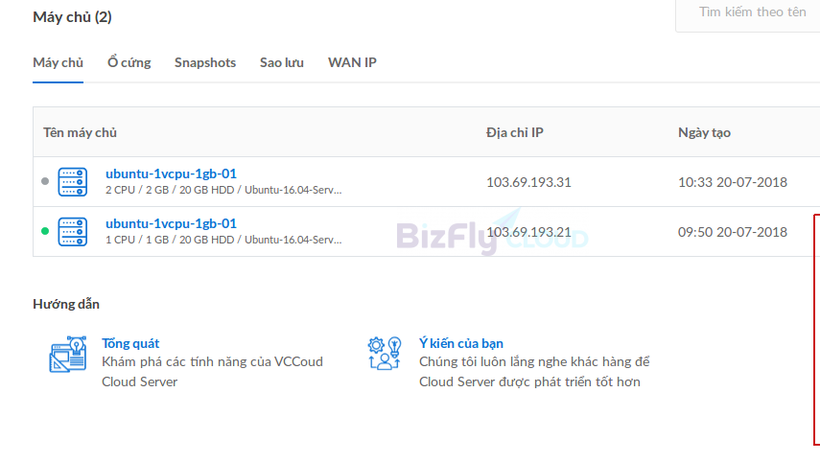The image size is (820, 462).
Task: Click green running status dot of second server
Action: pyautogui.click(x=45, y=231)
